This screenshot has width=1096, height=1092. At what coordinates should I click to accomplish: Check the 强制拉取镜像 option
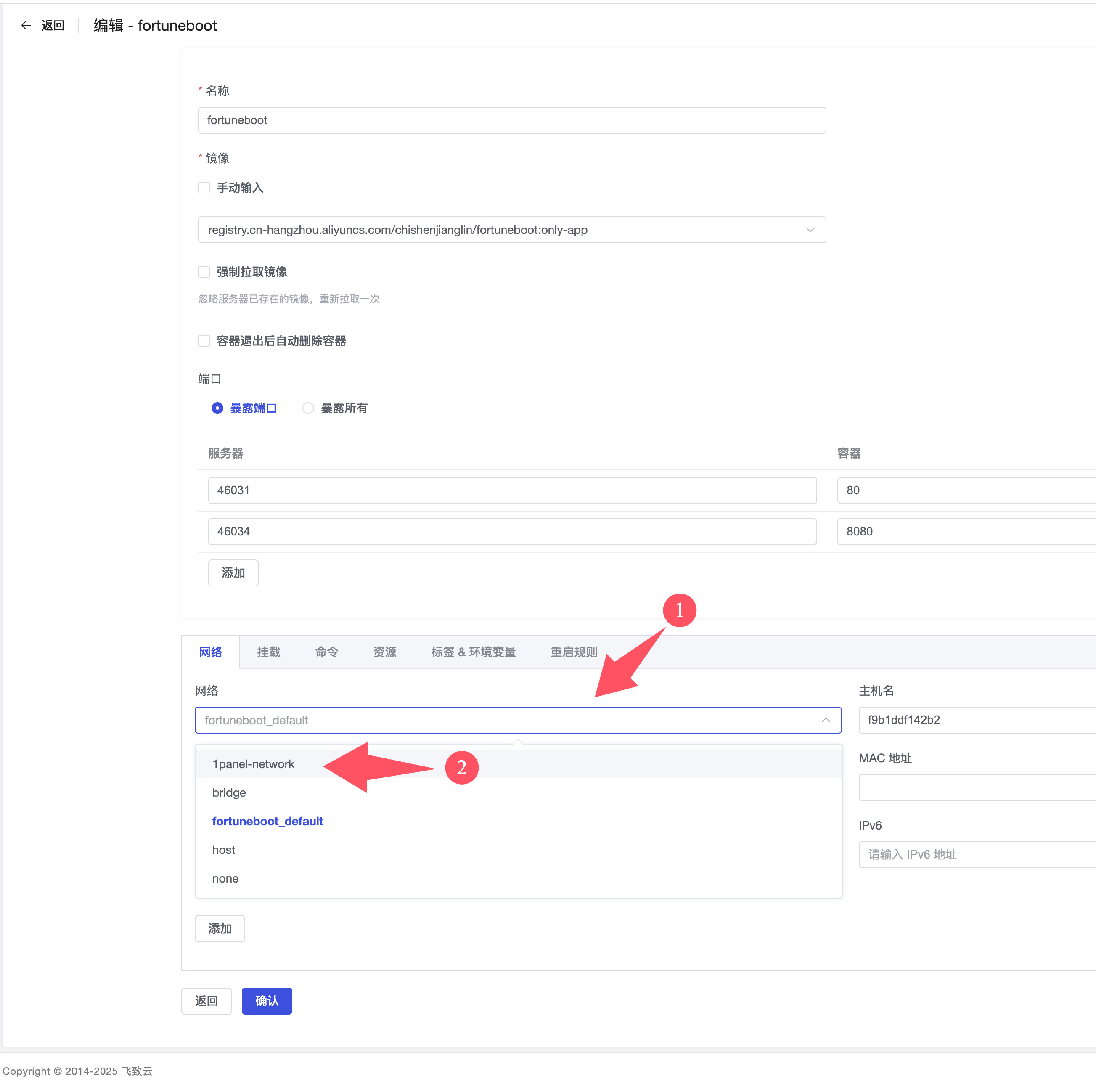(x=204, y=272)
